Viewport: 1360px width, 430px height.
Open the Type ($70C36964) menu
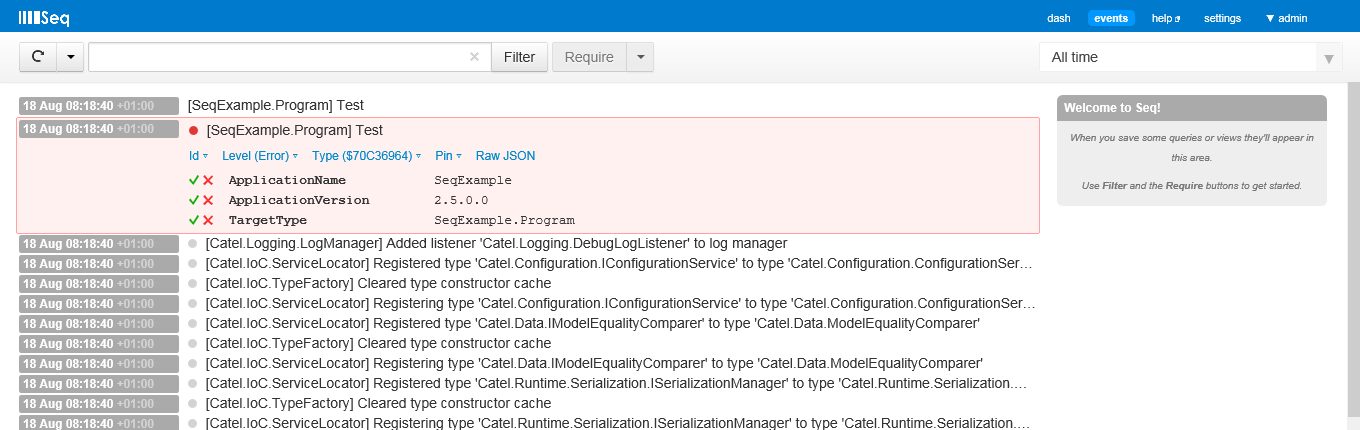(x=367, y=156)
